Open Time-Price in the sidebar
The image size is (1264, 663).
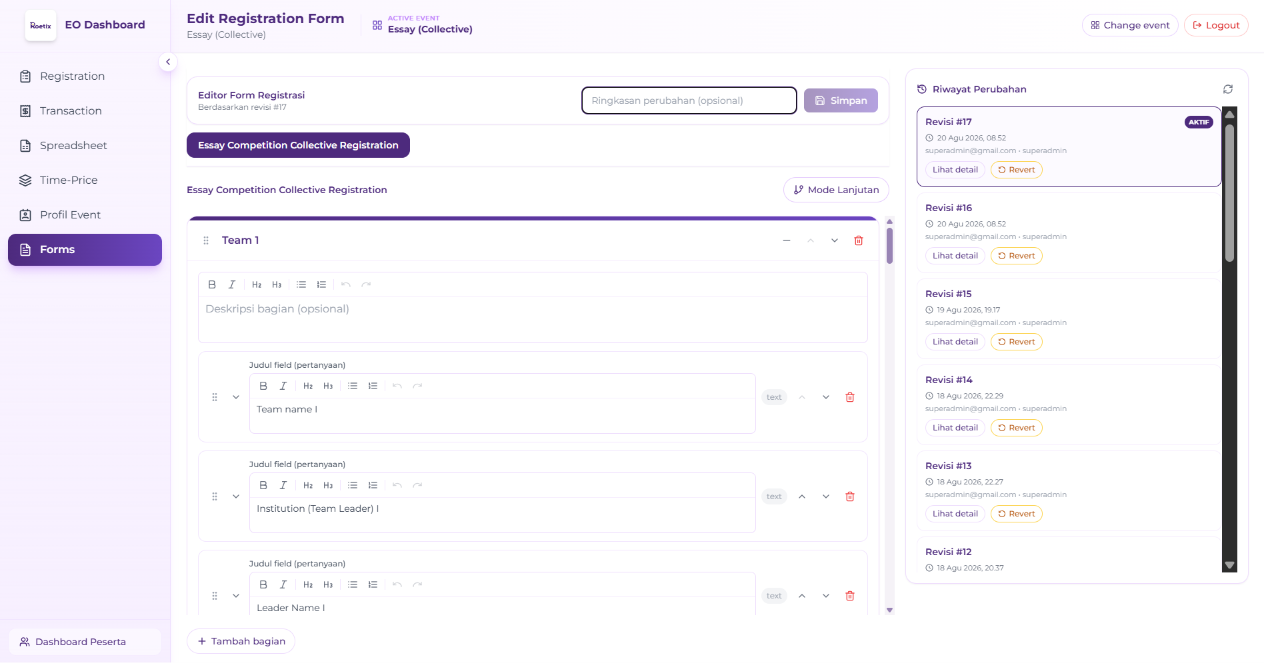pyautogui.click(x=85, y=180)
